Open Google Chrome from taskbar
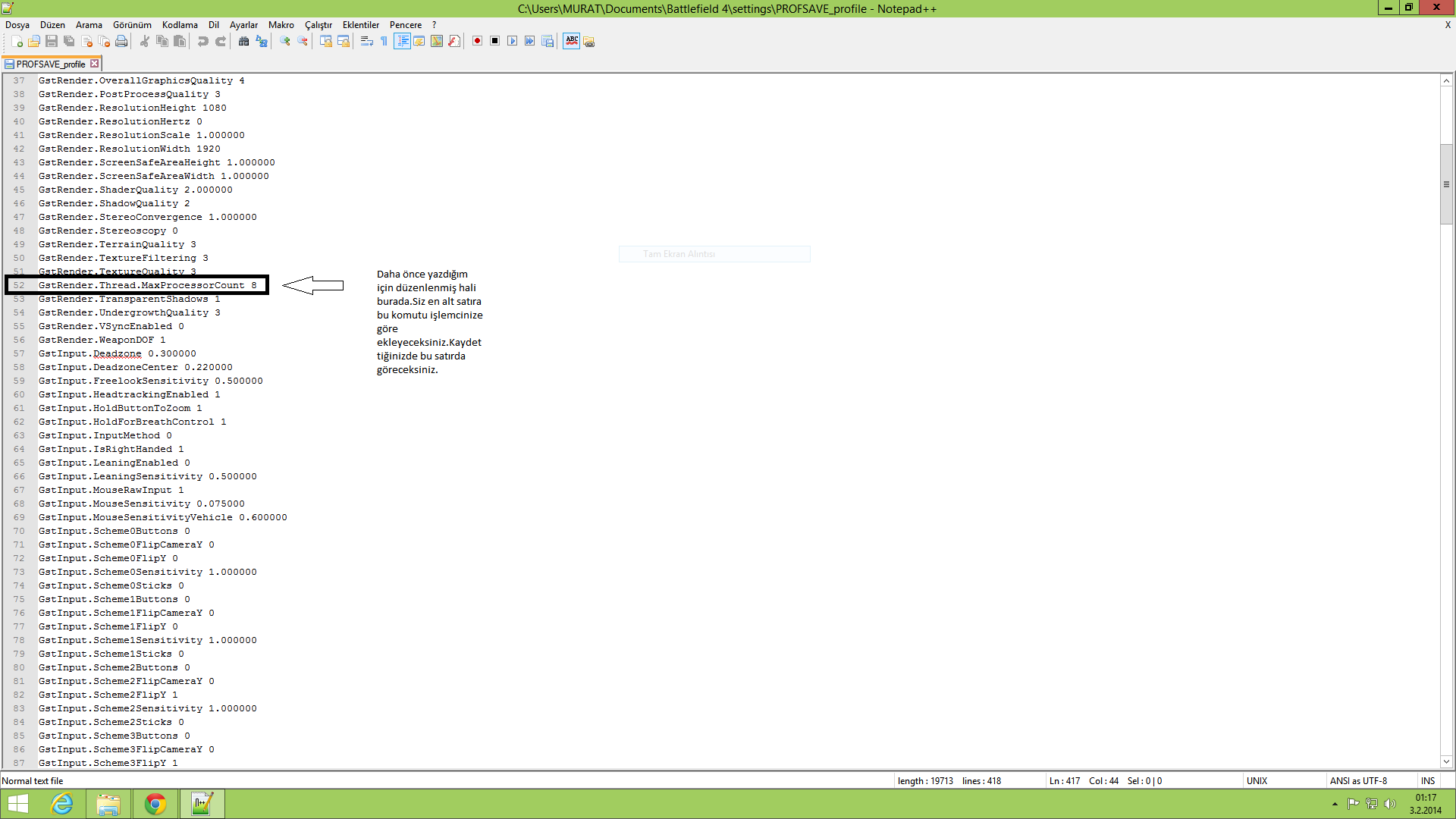The height and width of the screenshot is (819, 1456). pyautogui.click(x=155, y=804)
